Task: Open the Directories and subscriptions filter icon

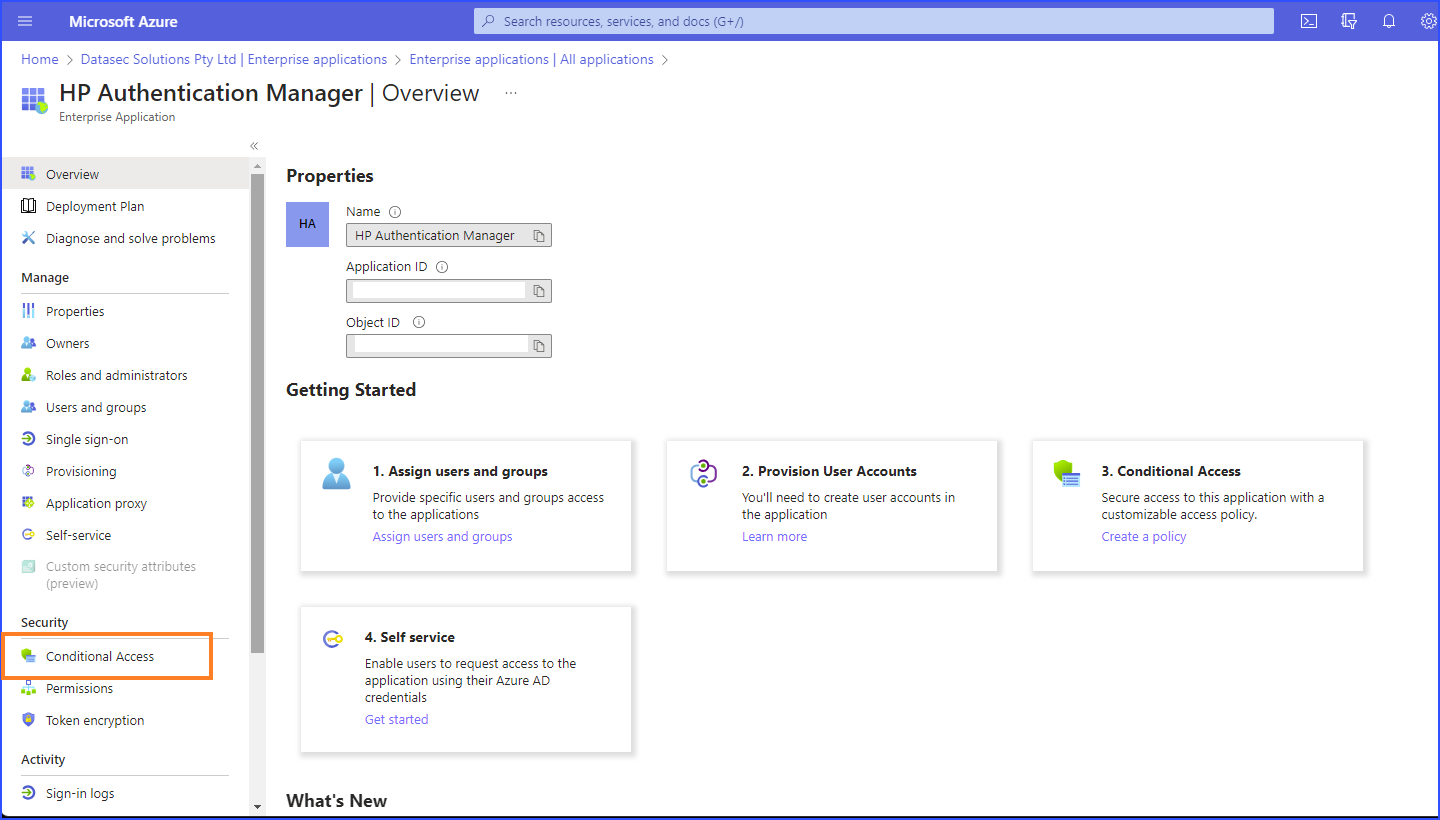Action: 1349,21
